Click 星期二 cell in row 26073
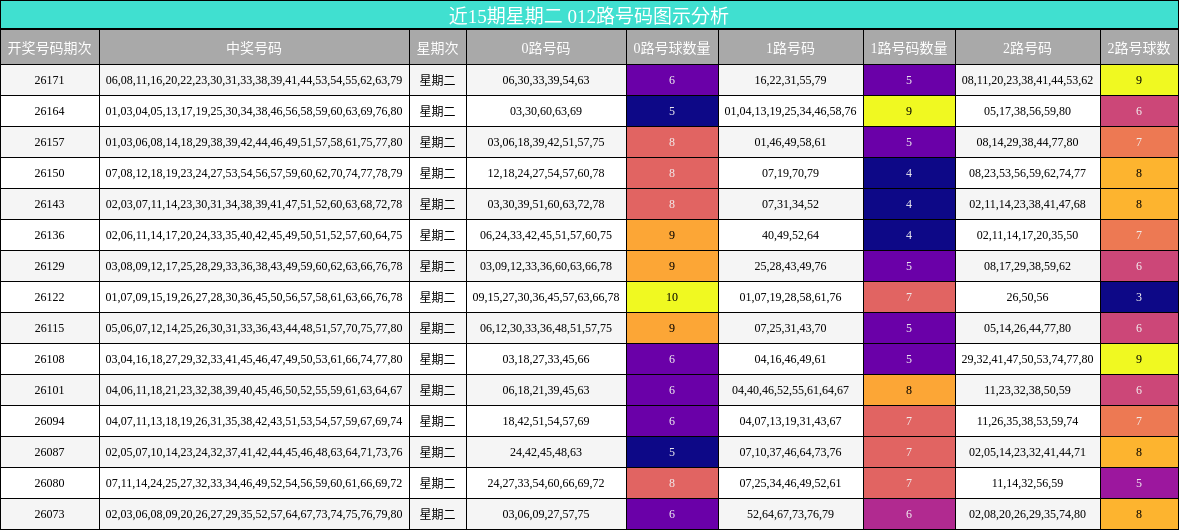The width and height of the screenshot is (1179, 530). pyautogui.click(x=438, y=514)
